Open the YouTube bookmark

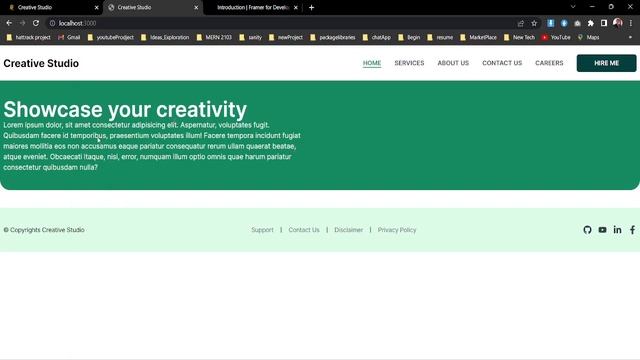pyautogui.click(x=556, y=37)
